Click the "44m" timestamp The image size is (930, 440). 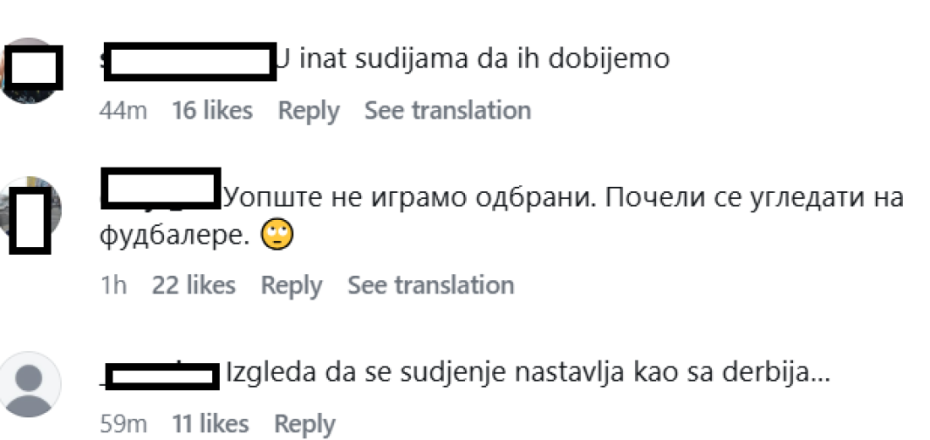(x=123, y=110)
